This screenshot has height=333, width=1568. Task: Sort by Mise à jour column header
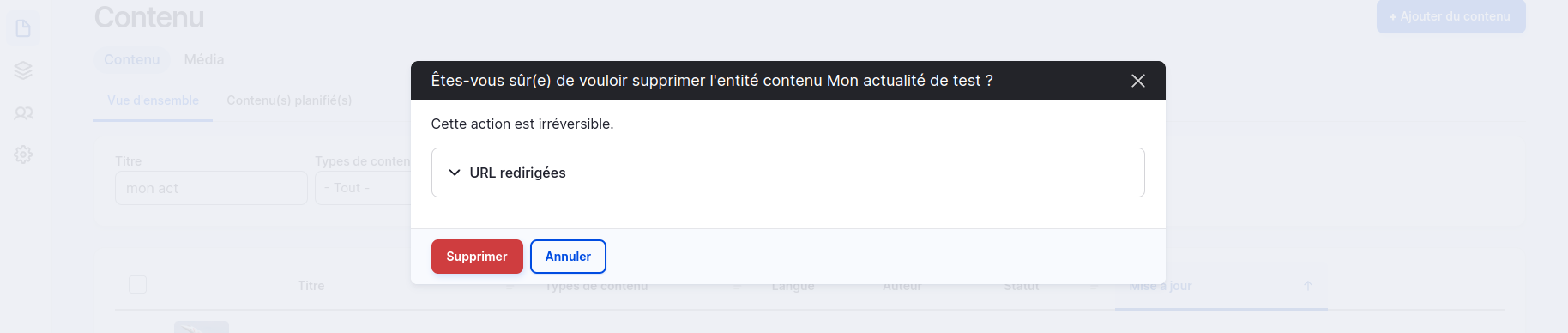click(x=1161, y=286)
